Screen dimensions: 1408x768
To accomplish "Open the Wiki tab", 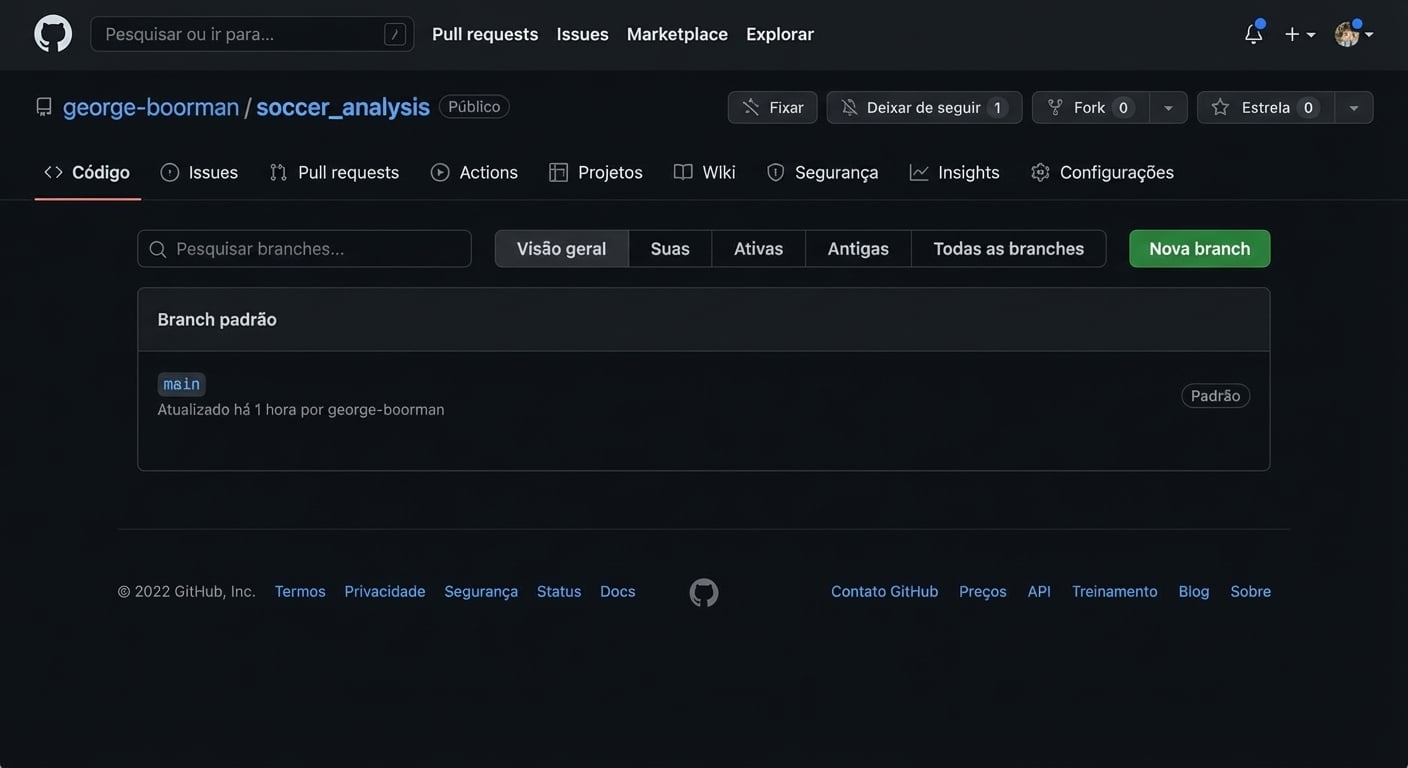I will [705, 173].
